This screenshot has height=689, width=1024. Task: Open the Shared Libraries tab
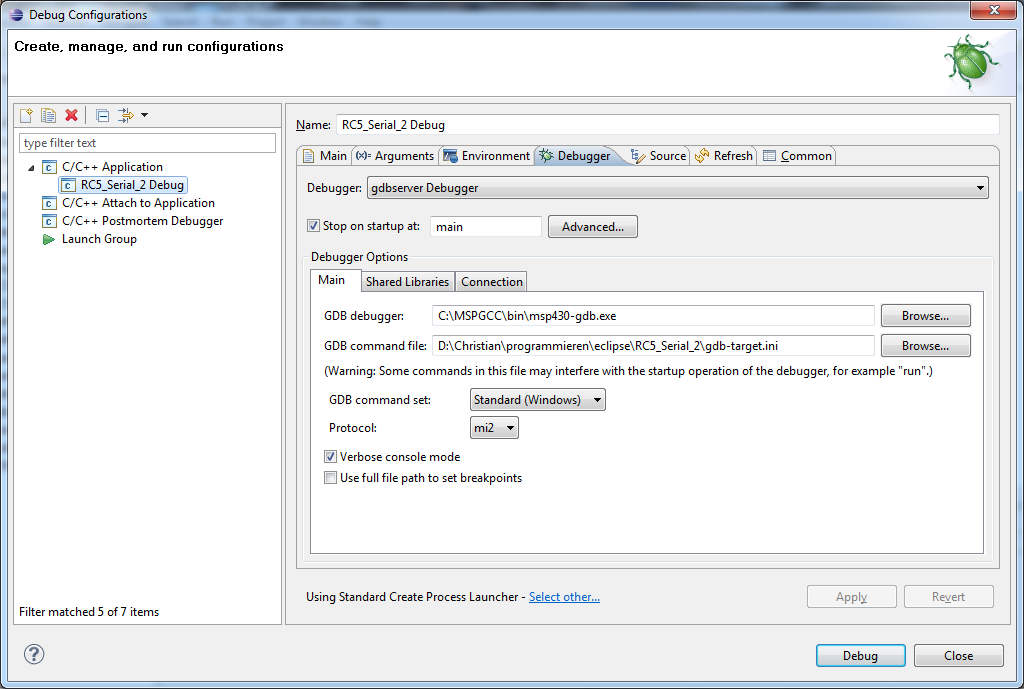tap(407, 281)
